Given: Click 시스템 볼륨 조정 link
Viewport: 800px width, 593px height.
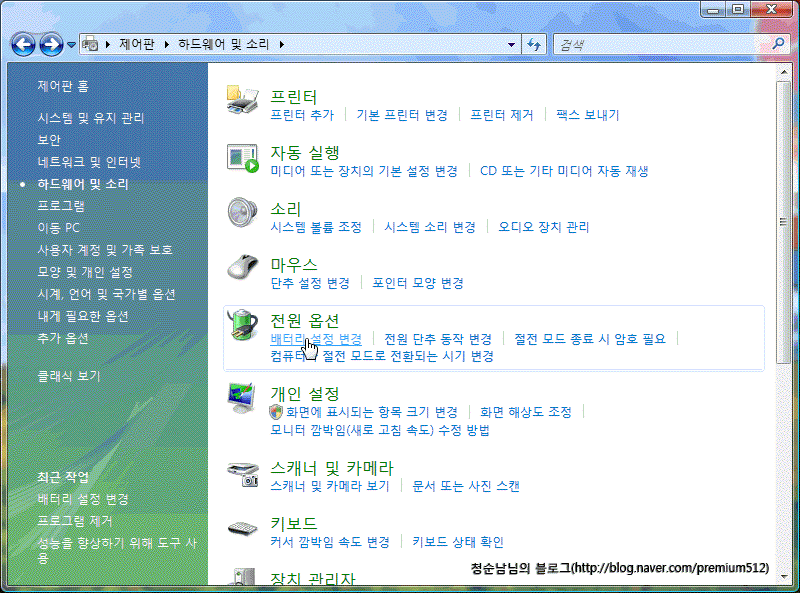Looking at the screenshot, I should click(x=316, y=227).
